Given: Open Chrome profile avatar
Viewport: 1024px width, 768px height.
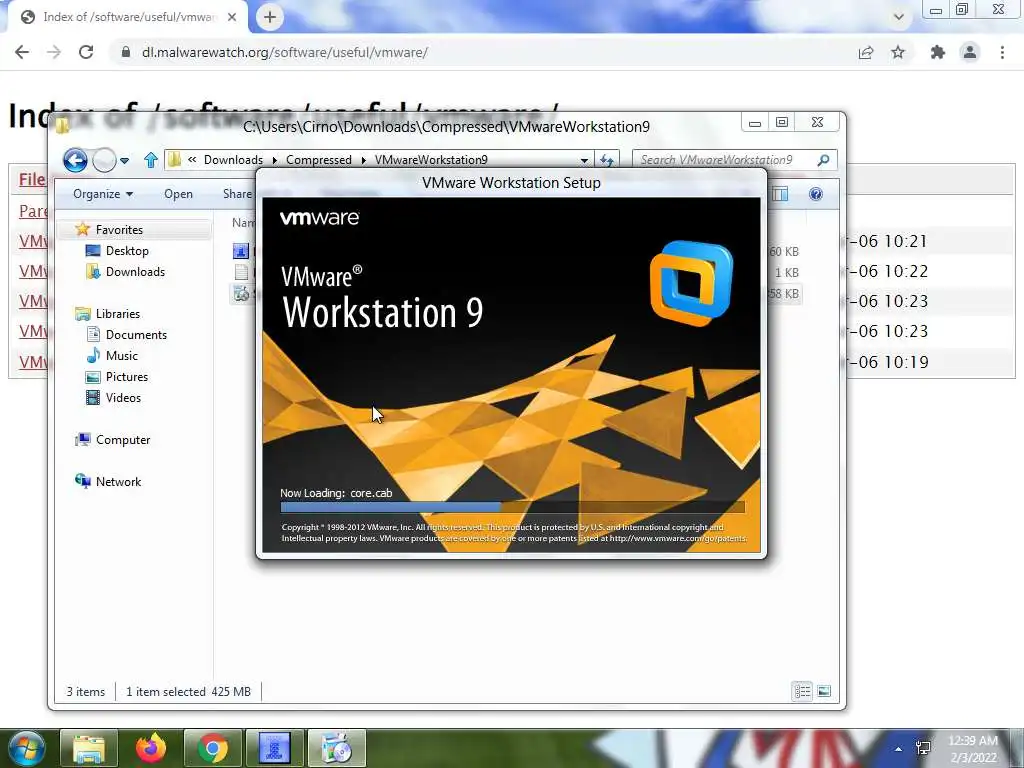Looking at the screenshot, I should 970,52.
